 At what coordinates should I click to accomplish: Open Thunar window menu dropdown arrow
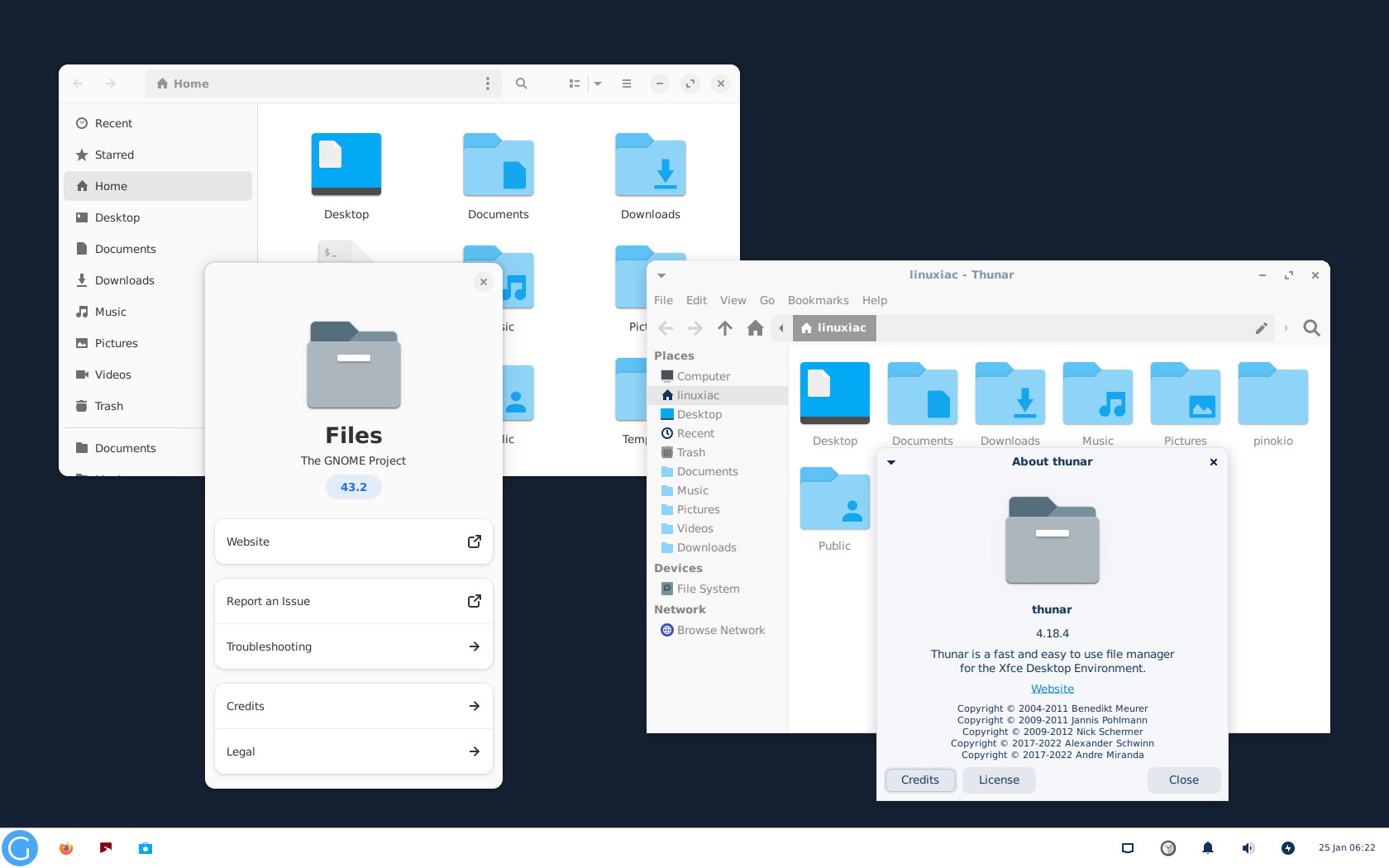pos(661,275)
